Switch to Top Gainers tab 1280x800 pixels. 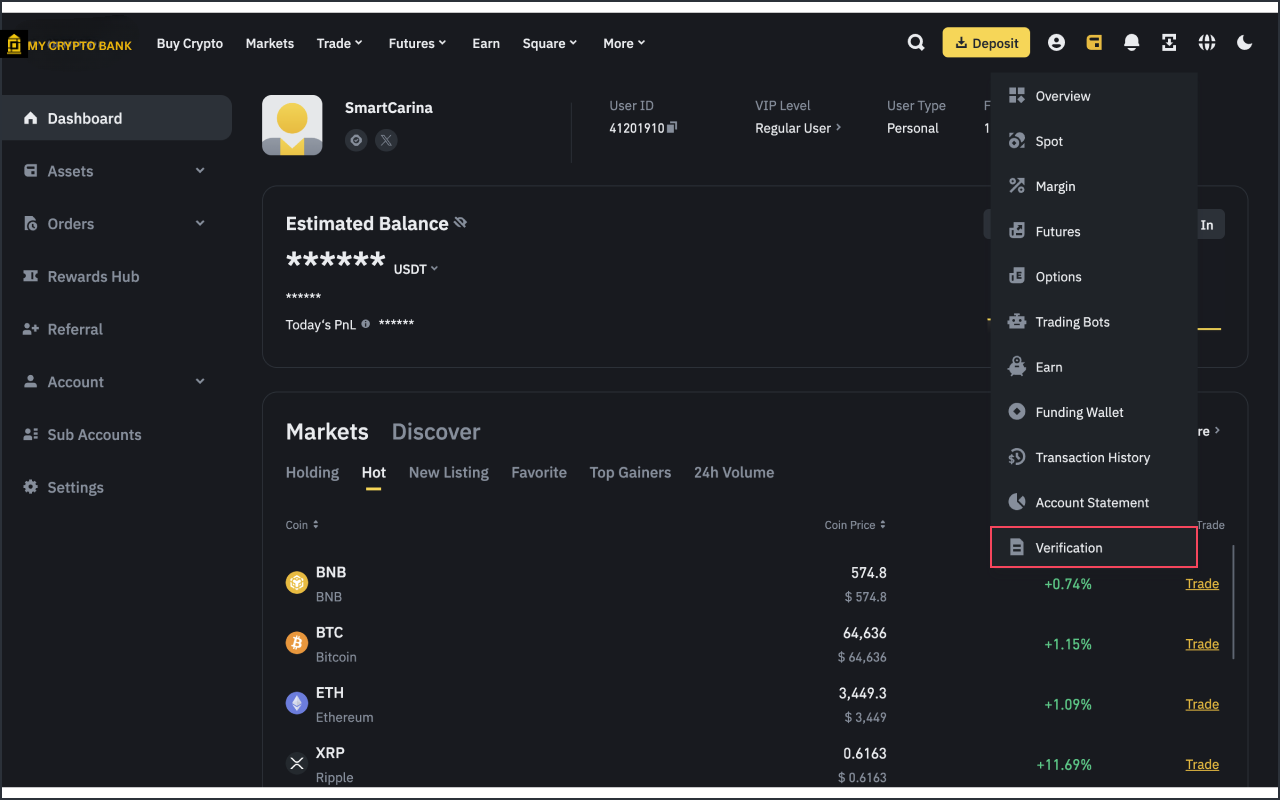(630, 473)
